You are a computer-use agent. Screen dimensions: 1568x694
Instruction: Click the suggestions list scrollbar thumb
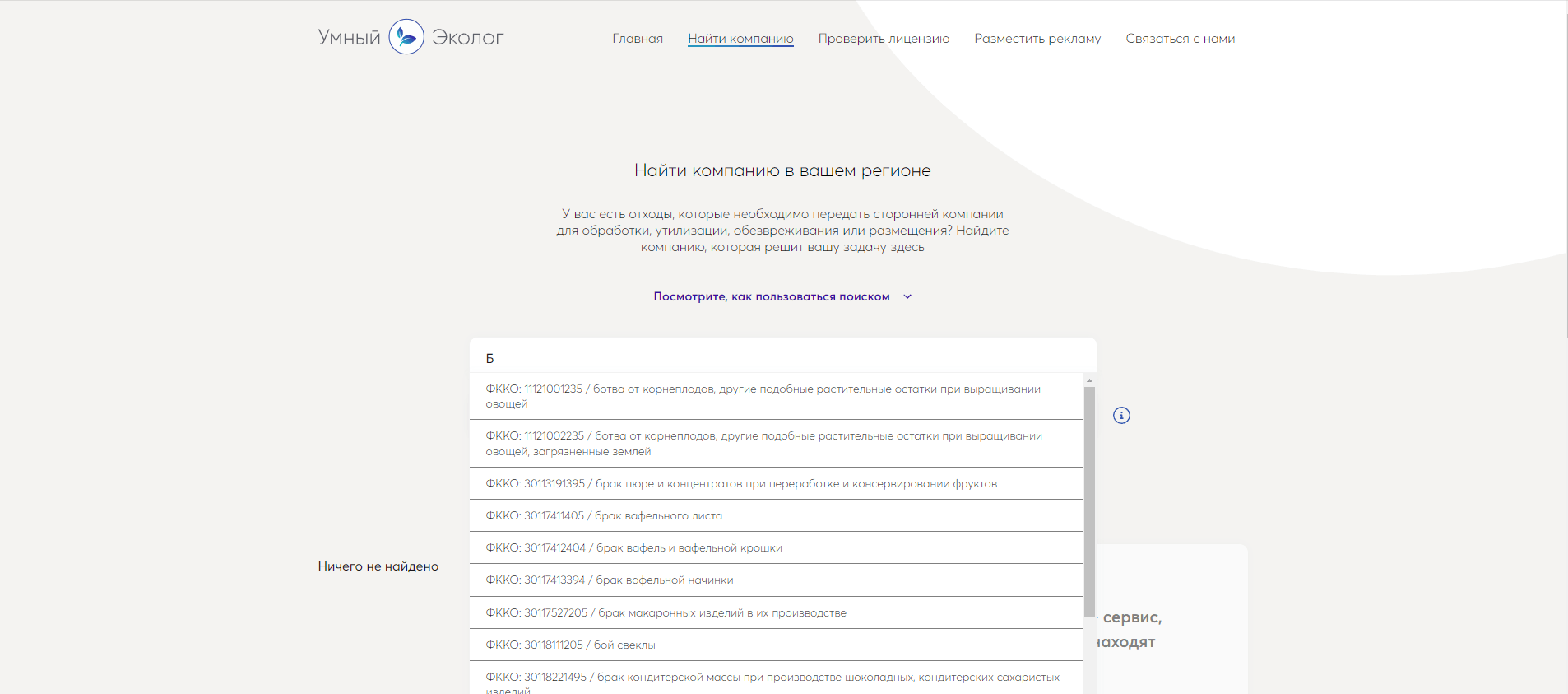[1089, 501]
